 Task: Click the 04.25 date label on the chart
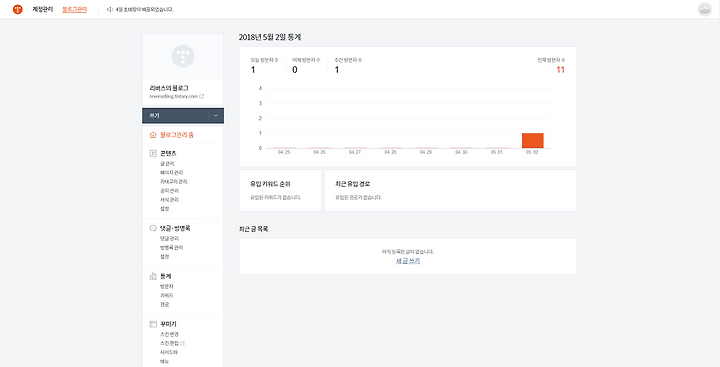284,152
